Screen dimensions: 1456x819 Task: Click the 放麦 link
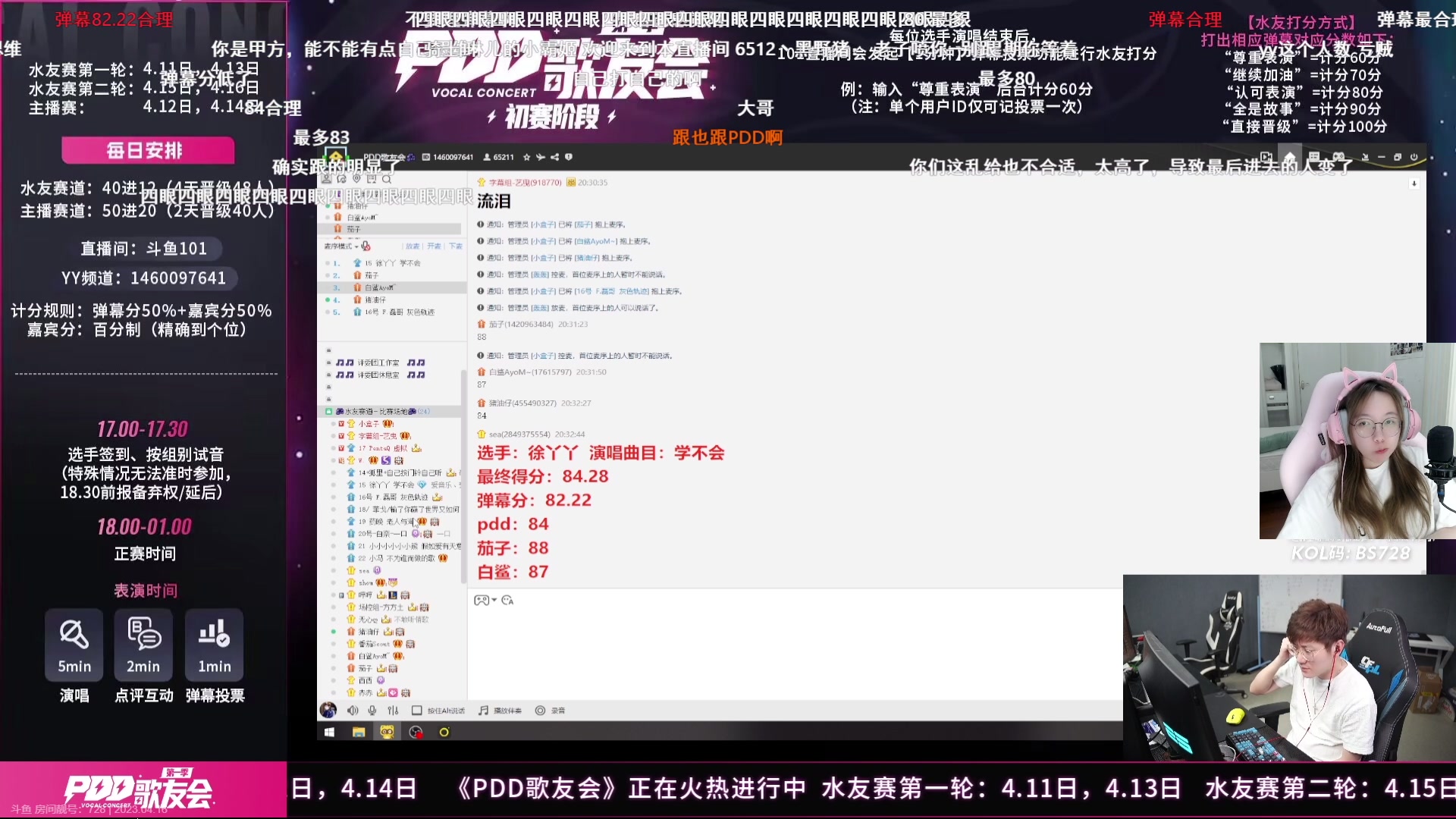point(412,246)
